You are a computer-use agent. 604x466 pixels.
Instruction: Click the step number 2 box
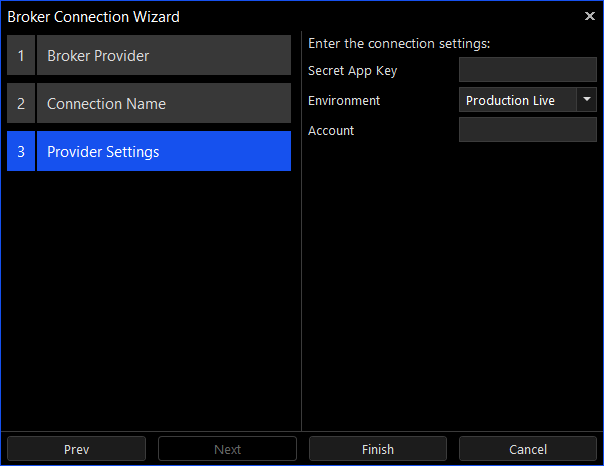click(x=21, y=103)
